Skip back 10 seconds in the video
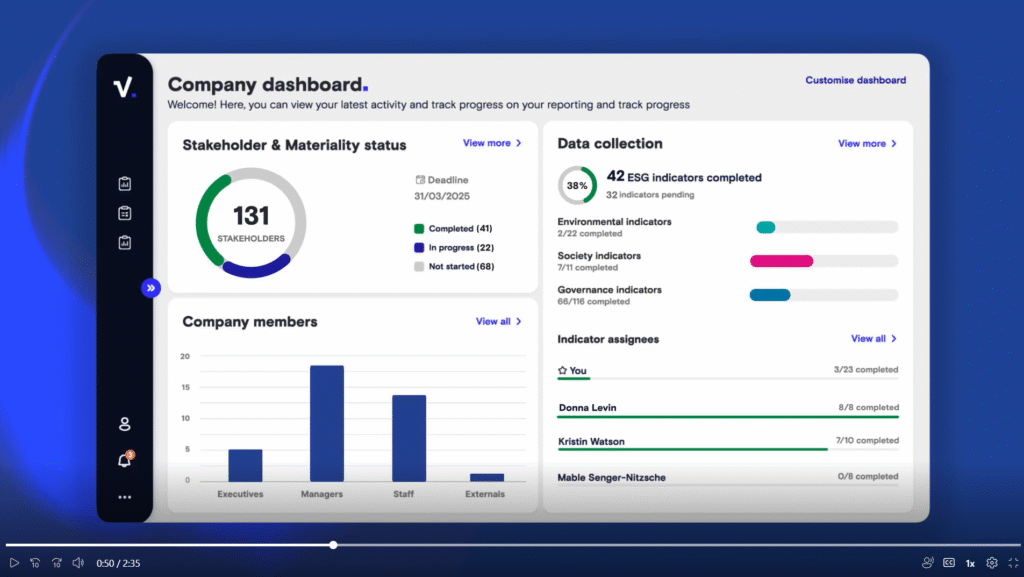Image resolution: width=1024 pixels, height=577 pixels. tap(35, 563)
